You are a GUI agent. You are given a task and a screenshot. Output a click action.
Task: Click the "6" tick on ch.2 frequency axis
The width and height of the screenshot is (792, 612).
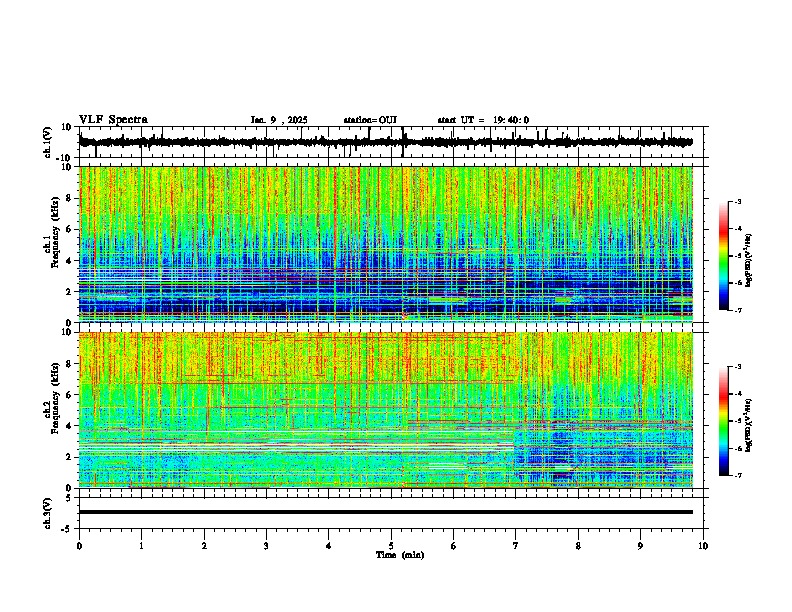pos(70,395)
